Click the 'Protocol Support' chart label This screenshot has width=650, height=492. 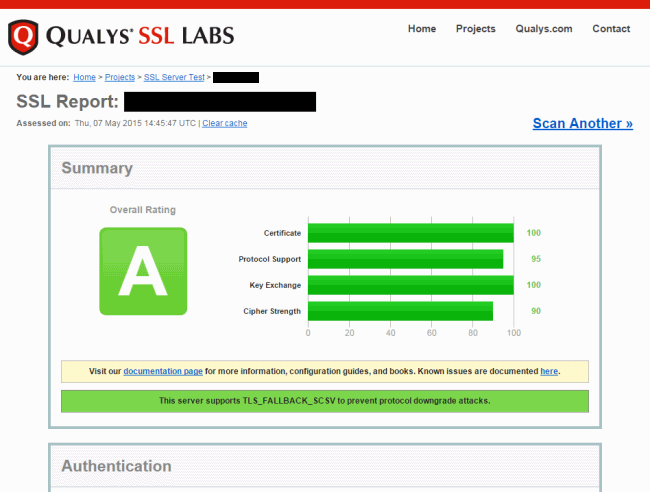pos(269,259)
